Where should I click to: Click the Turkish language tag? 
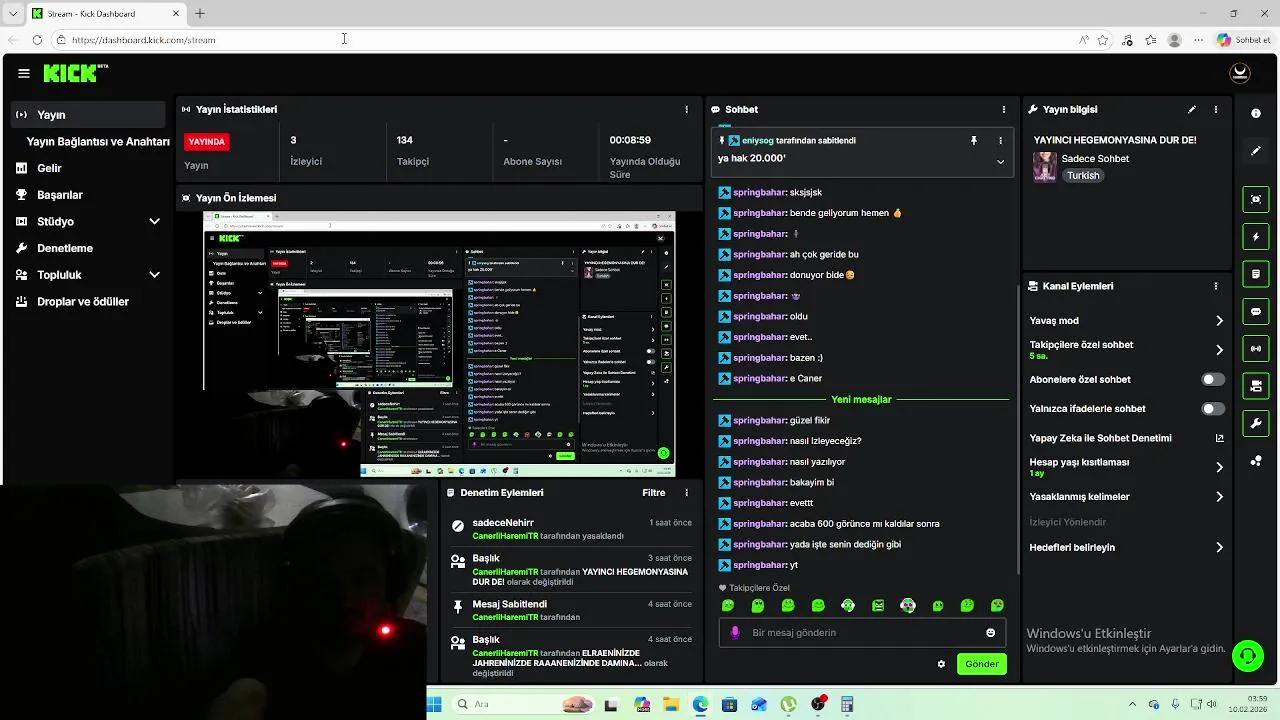(1083, 176)
